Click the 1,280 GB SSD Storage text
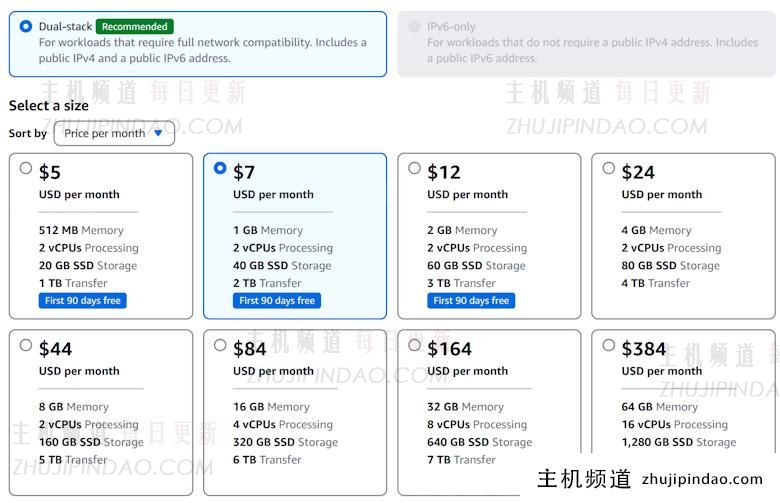This screenshot has height=503, width=780. point(679,442)
